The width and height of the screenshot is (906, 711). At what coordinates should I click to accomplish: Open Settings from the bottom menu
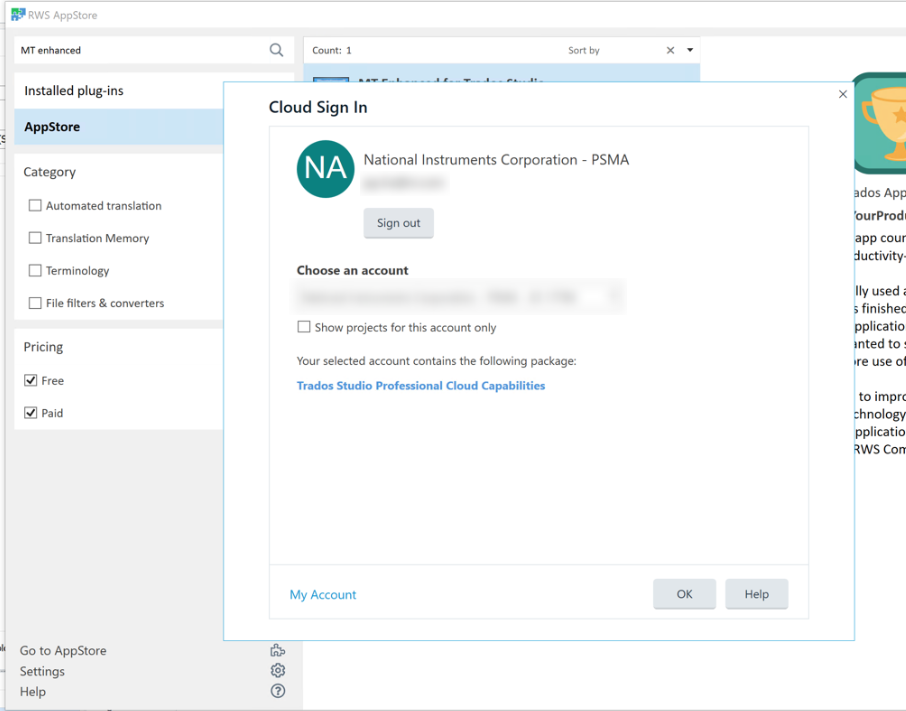[x=42, y=671]
